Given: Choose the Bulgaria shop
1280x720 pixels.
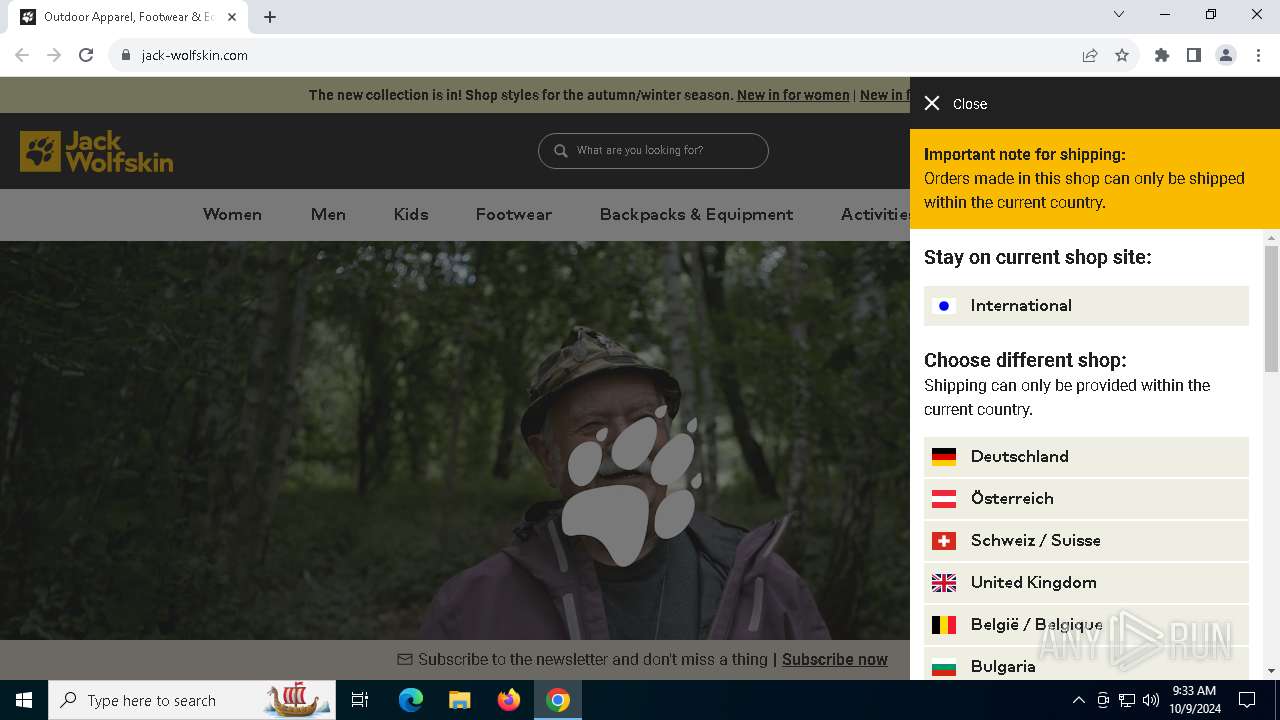Looking at the screenshot, I should point(1086,664).
